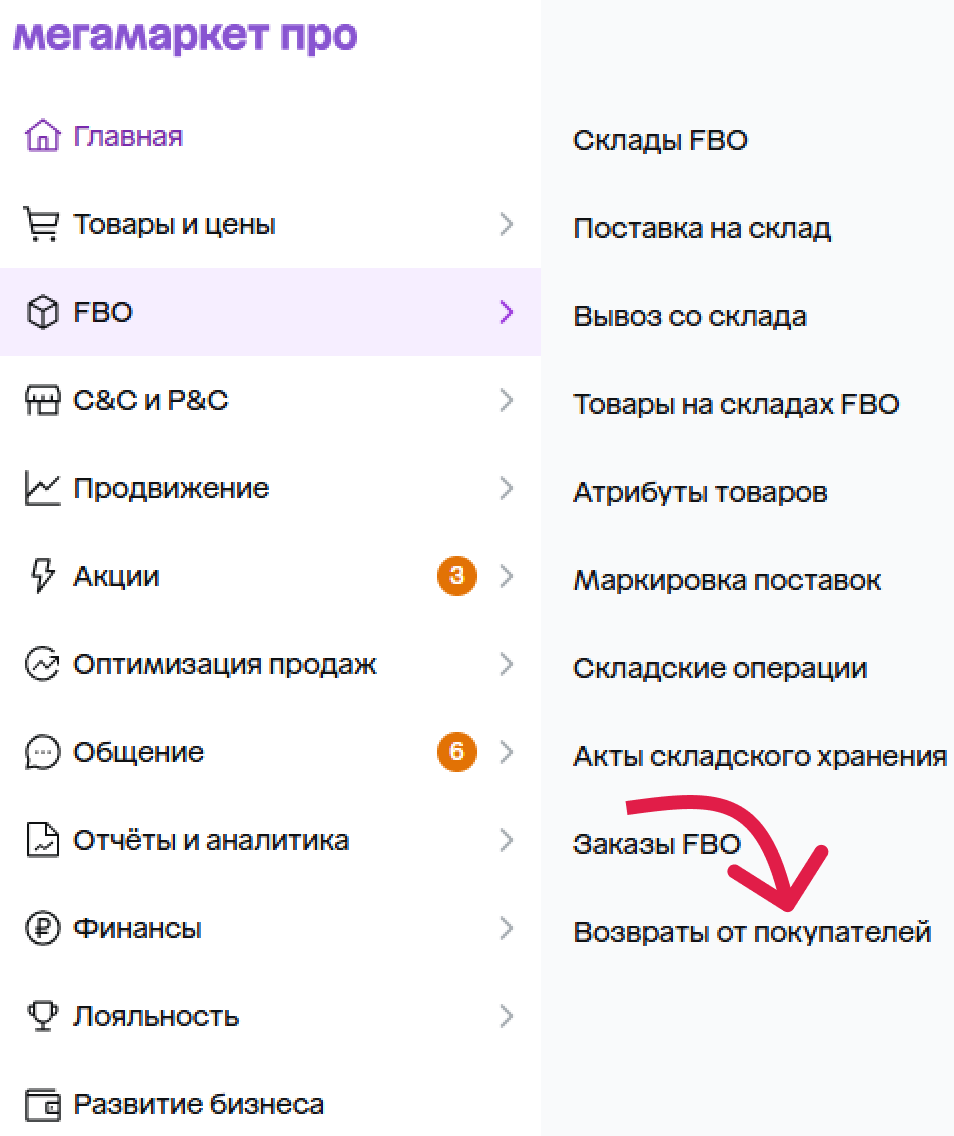Click the chart icon for Продвижение
Viewport: 954px width, 1136px height.
[42, 488]
